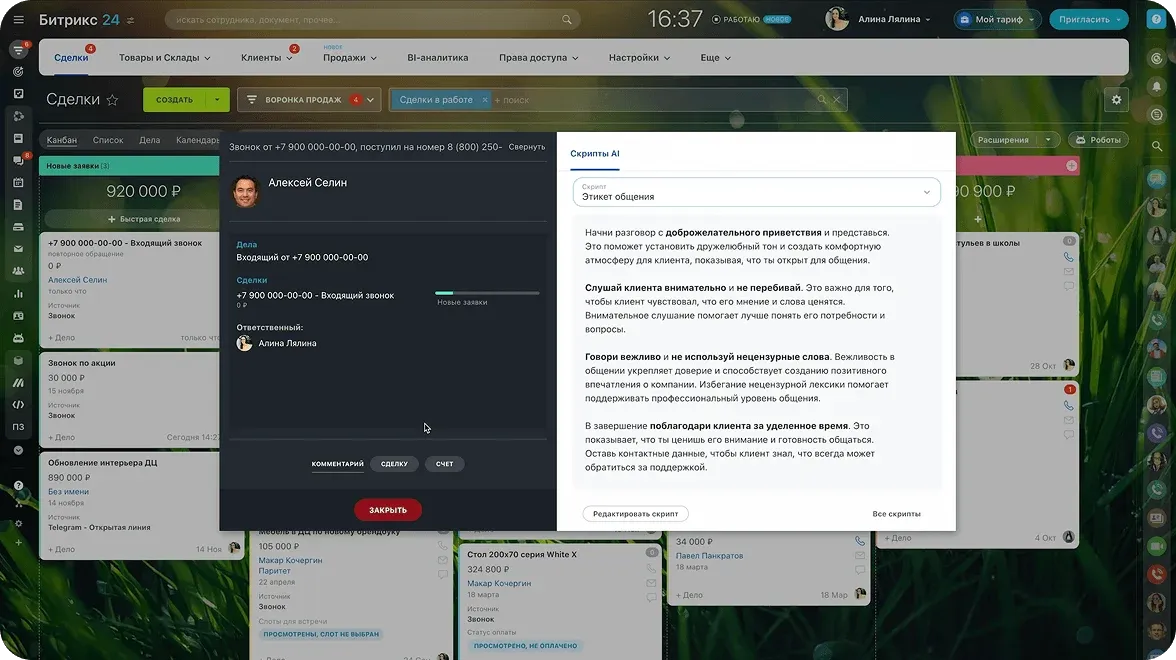1176x660 pixels.
Task: Click the Редактировать скрипт button
Action: click(634, 512)
